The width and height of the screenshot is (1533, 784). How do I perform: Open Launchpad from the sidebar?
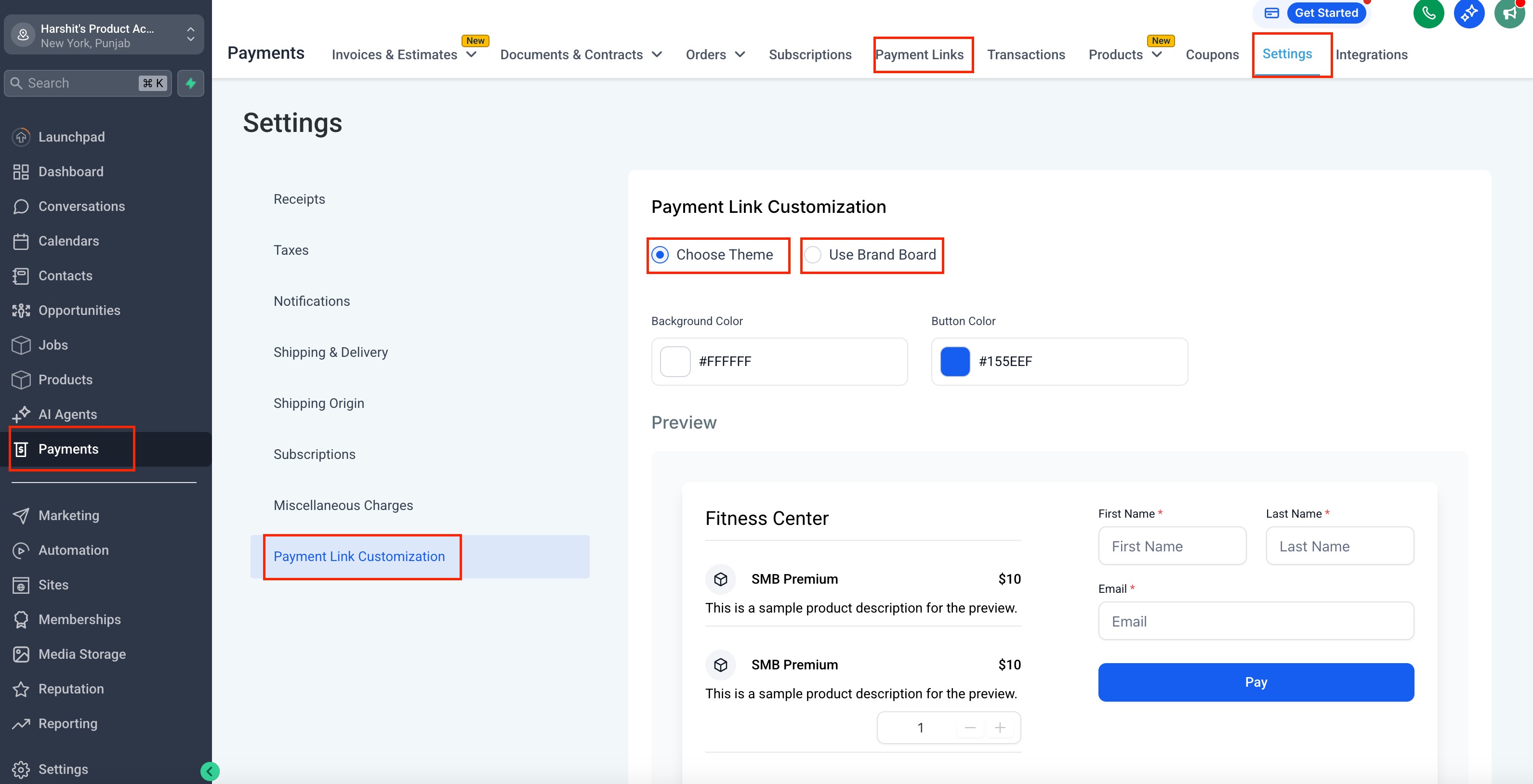(x=71, y=137)
